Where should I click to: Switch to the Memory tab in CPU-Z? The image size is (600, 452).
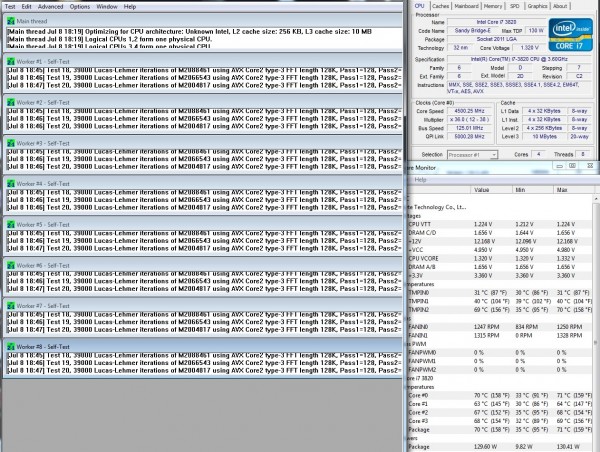tap(492, 6)
